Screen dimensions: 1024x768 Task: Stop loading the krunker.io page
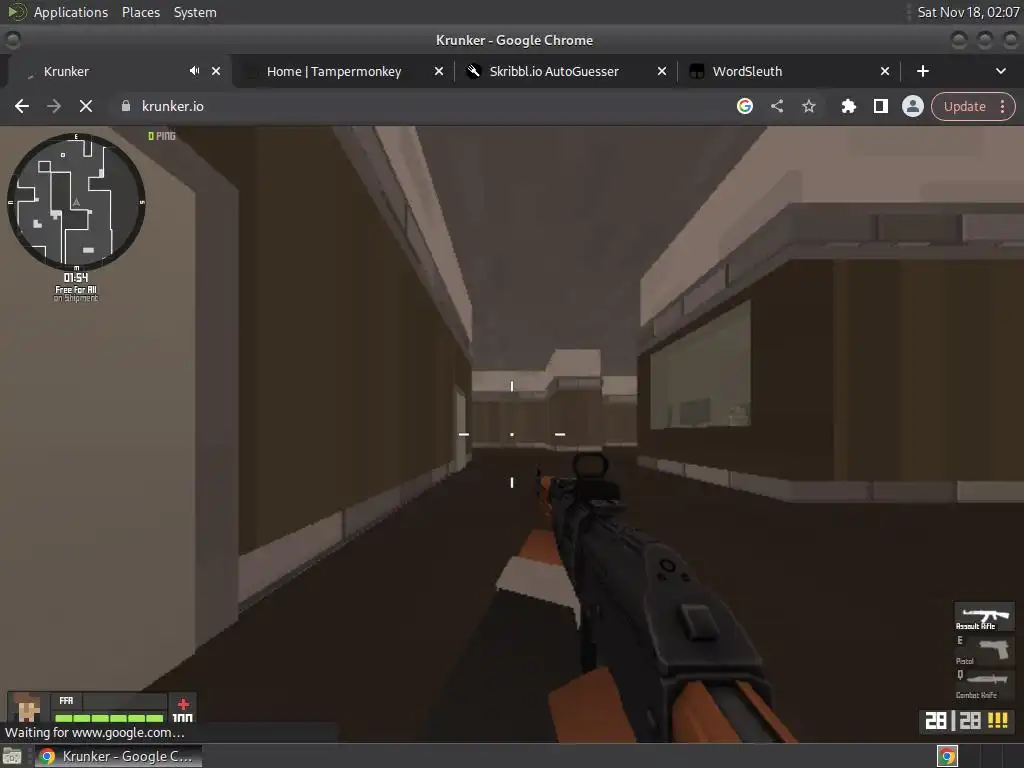pyautogui.click(x=86, y=106)
